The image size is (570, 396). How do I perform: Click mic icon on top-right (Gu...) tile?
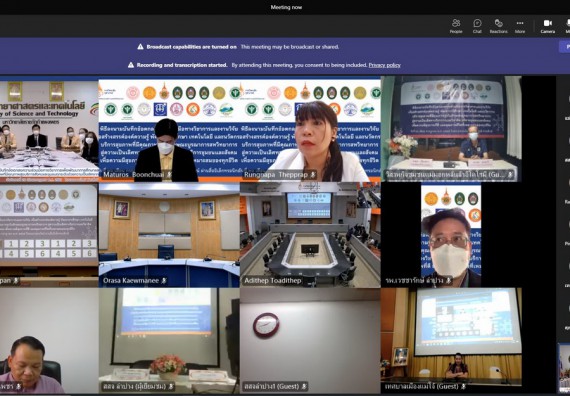pyautogui.click(x=510, y=175)
